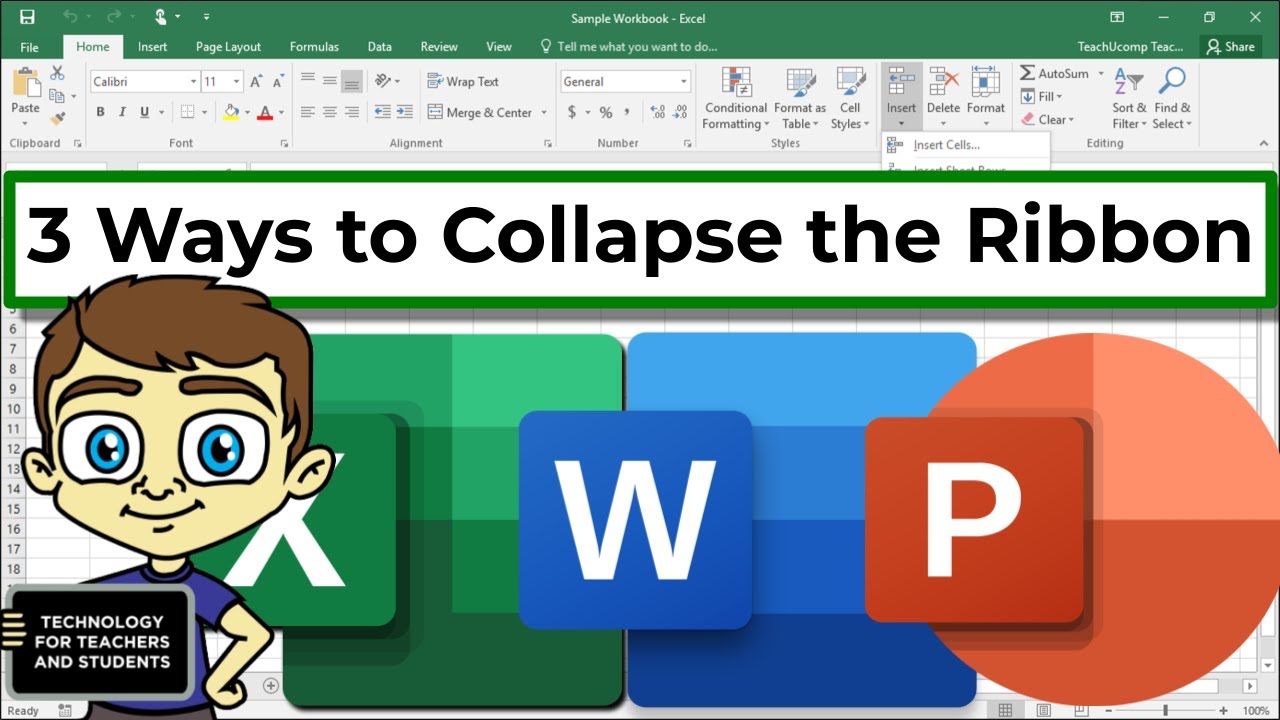
Task: Click Merge & Center
Action: 480,113
